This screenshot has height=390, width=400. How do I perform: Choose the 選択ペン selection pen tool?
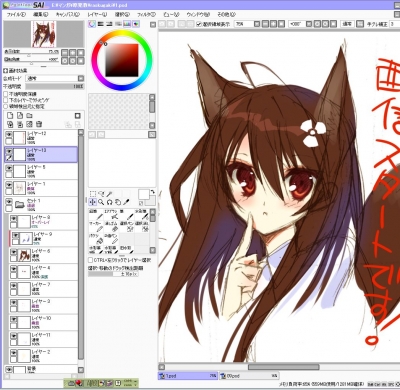[x=126, y=227]
